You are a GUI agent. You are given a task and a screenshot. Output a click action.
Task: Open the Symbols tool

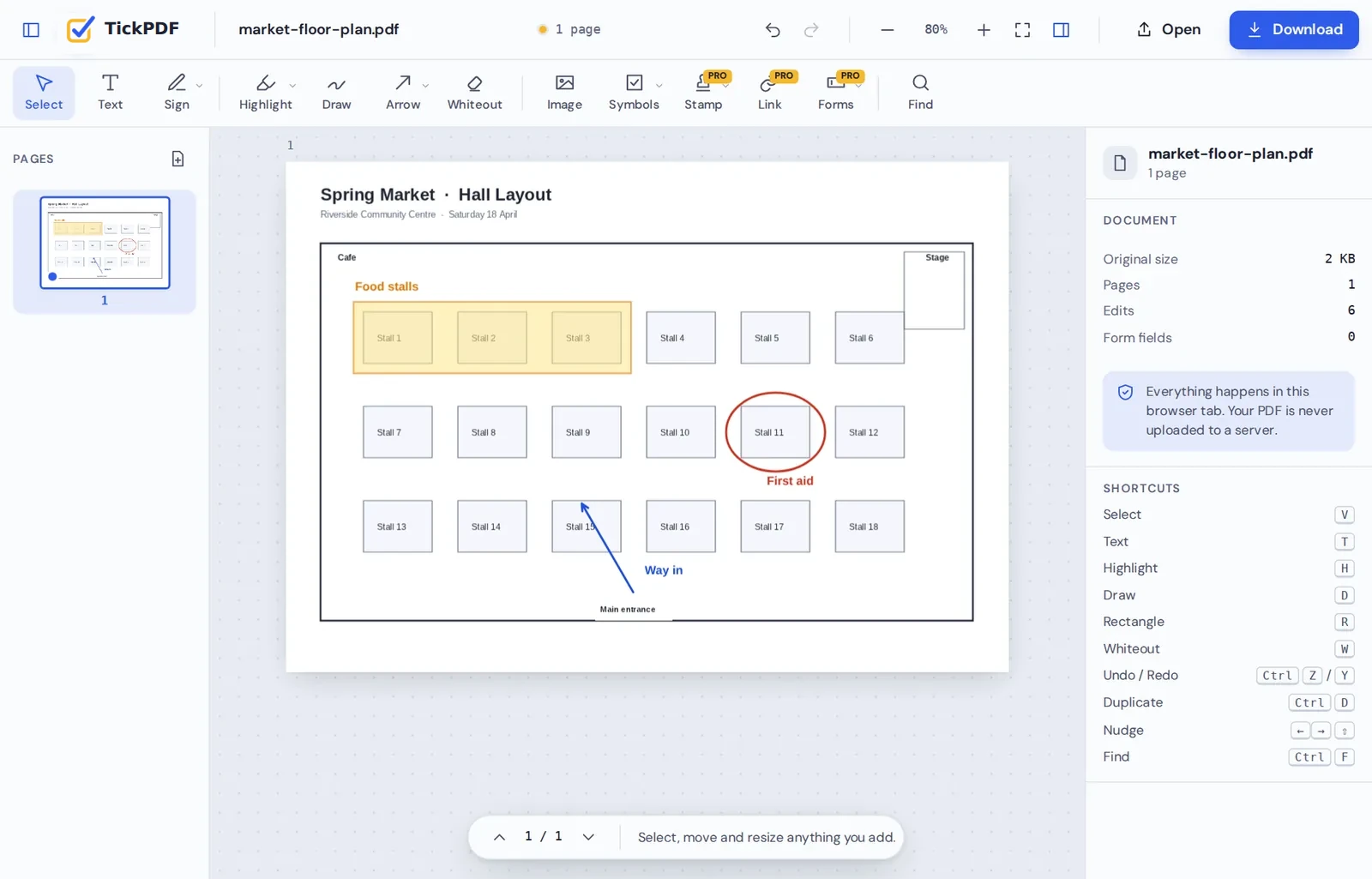coord(634,93)
